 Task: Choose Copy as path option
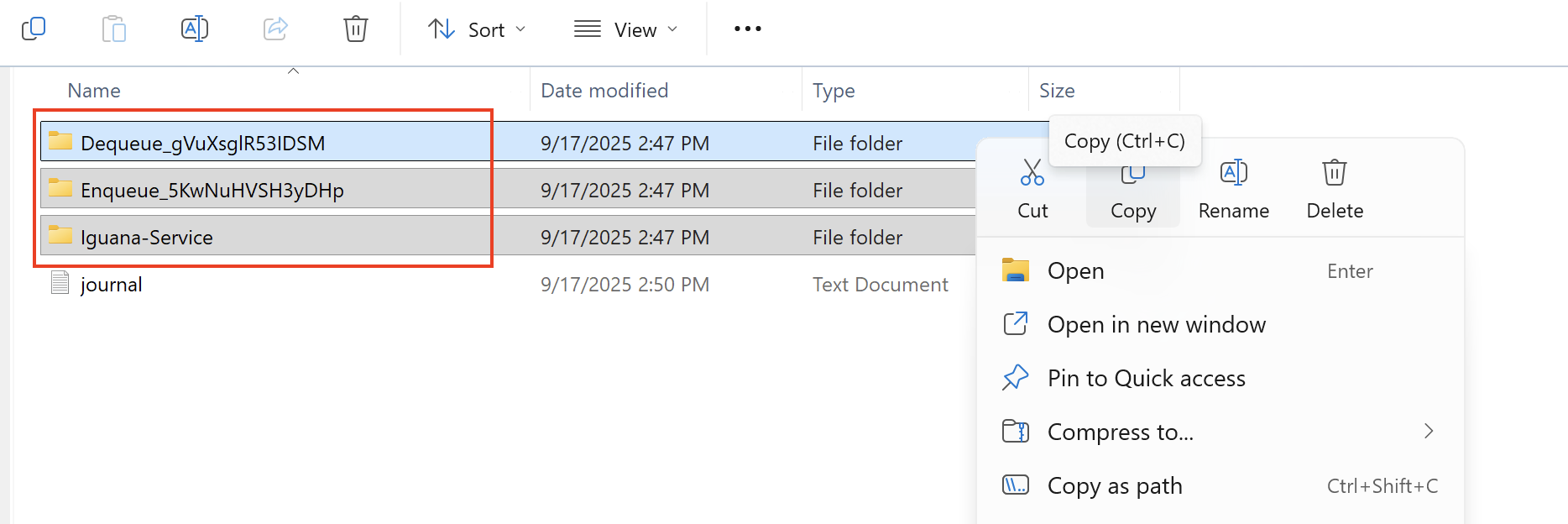point(1115,486)
